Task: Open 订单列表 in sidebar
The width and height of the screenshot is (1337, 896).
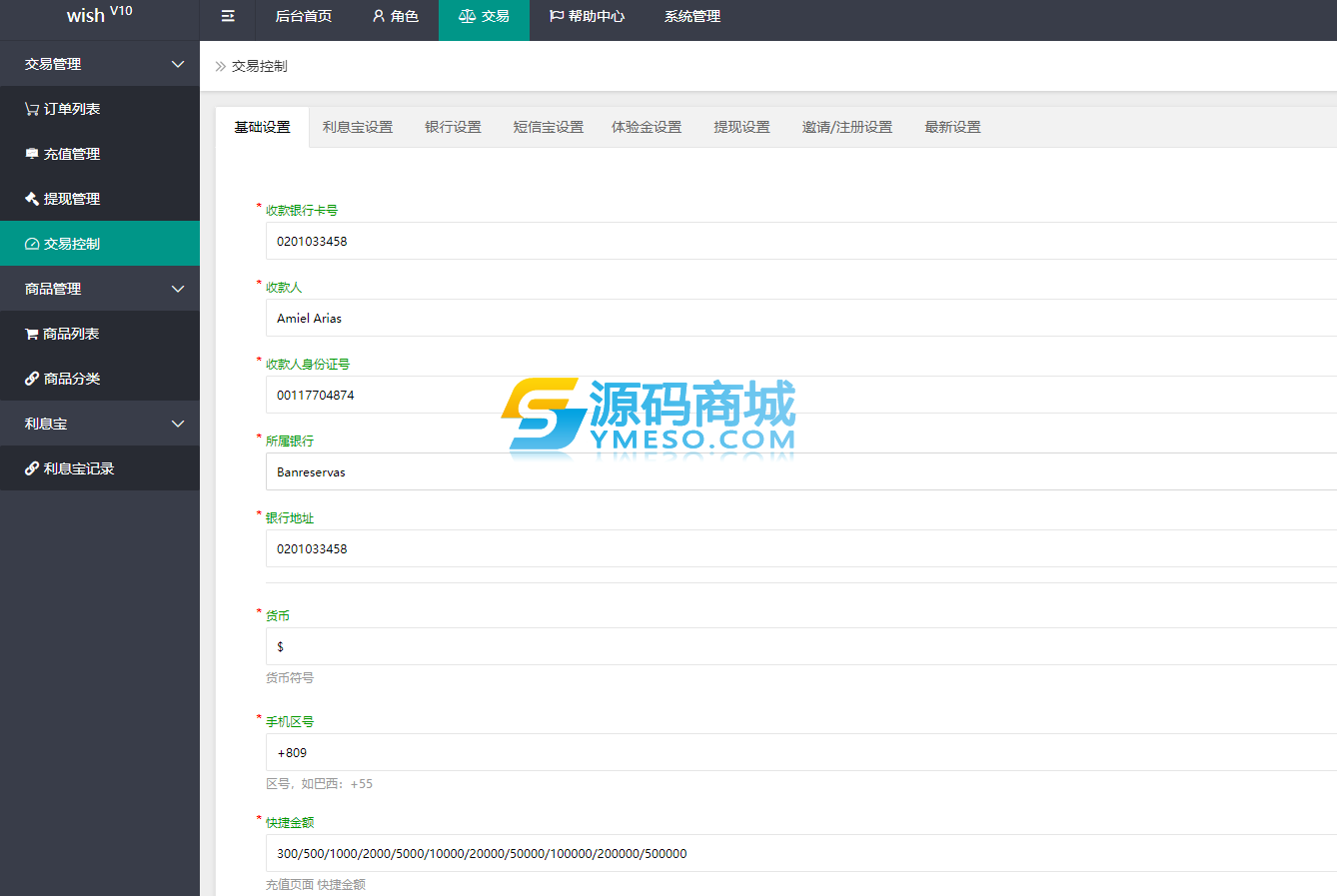Action: (x=100, y=109)
